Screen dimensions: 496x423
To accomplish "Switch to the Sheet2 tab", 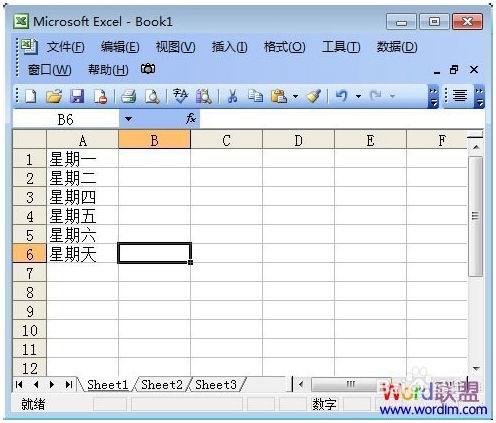I will pos(162,385).
